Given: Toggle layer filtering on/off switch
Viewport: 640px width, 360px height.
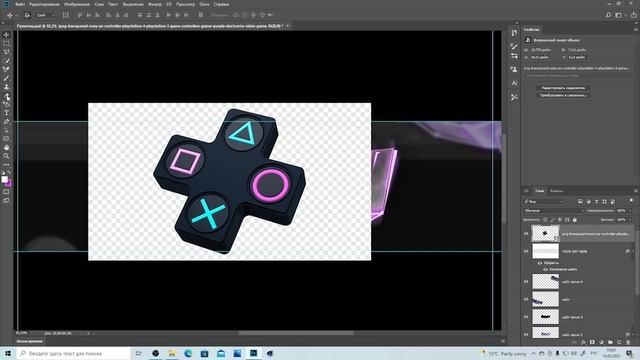Looking at the screenshot, I should coord(631,201).
